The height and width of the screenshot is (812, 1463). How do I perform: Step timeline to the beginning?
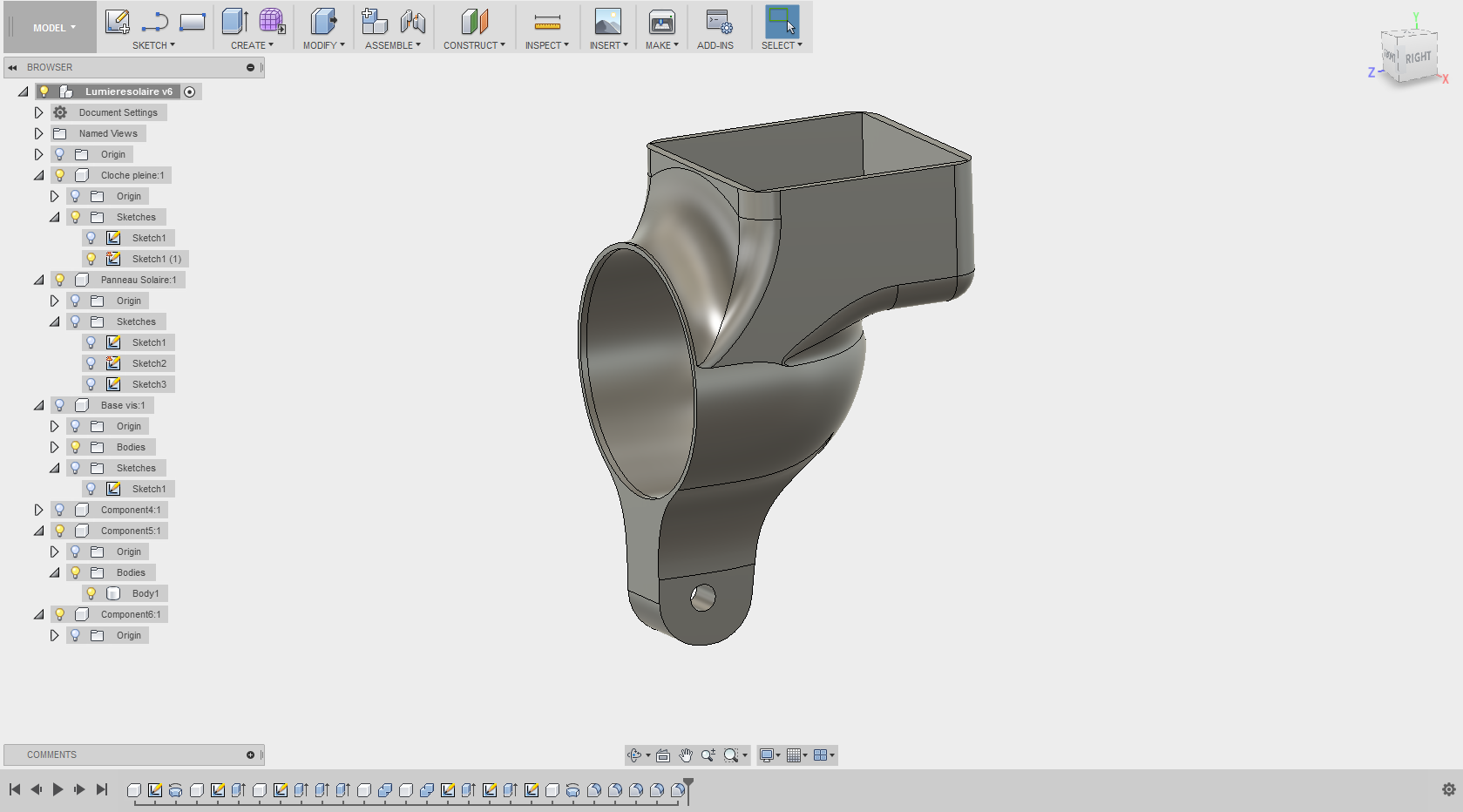15,789
